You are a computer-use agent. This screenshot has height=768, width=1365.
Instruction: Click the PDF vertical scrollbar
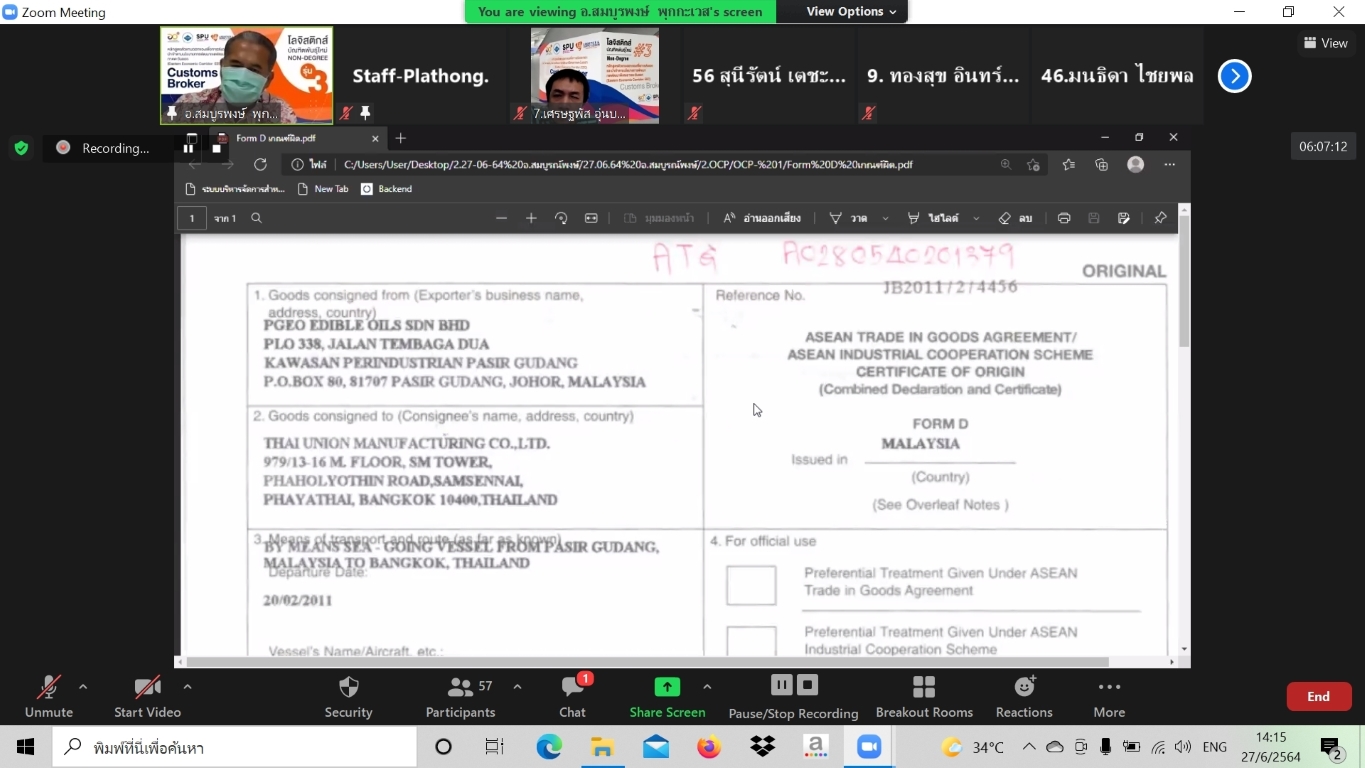click(x=1184, y=282)
